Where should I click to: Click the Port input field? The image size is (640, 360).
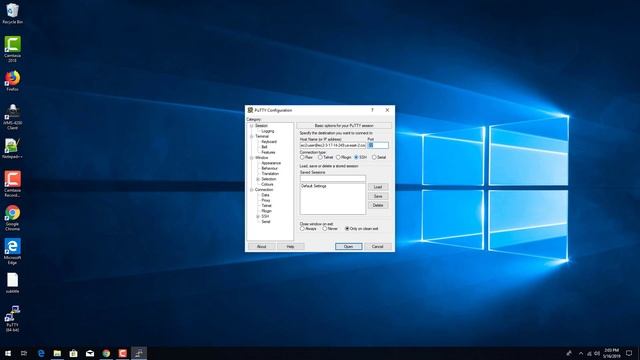[x=378, y=145]
